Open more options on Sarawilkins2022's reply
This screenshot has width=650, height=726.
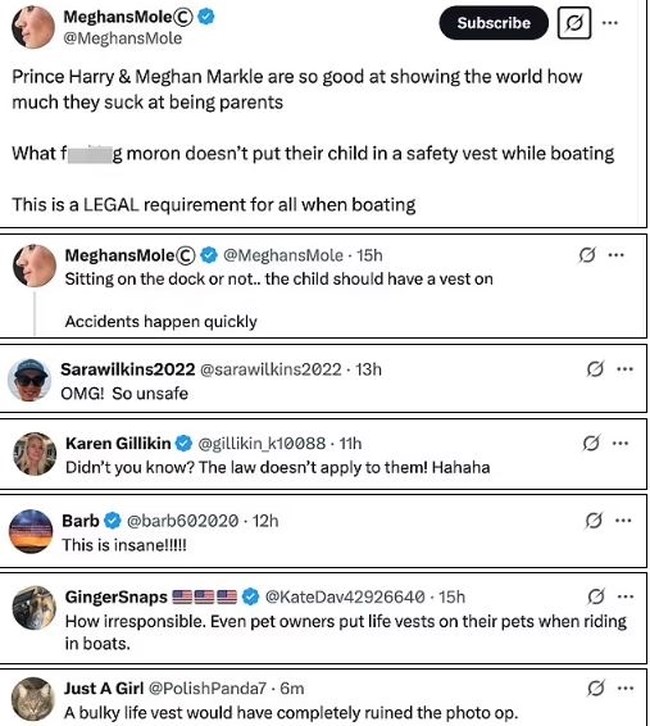(625, 369)
